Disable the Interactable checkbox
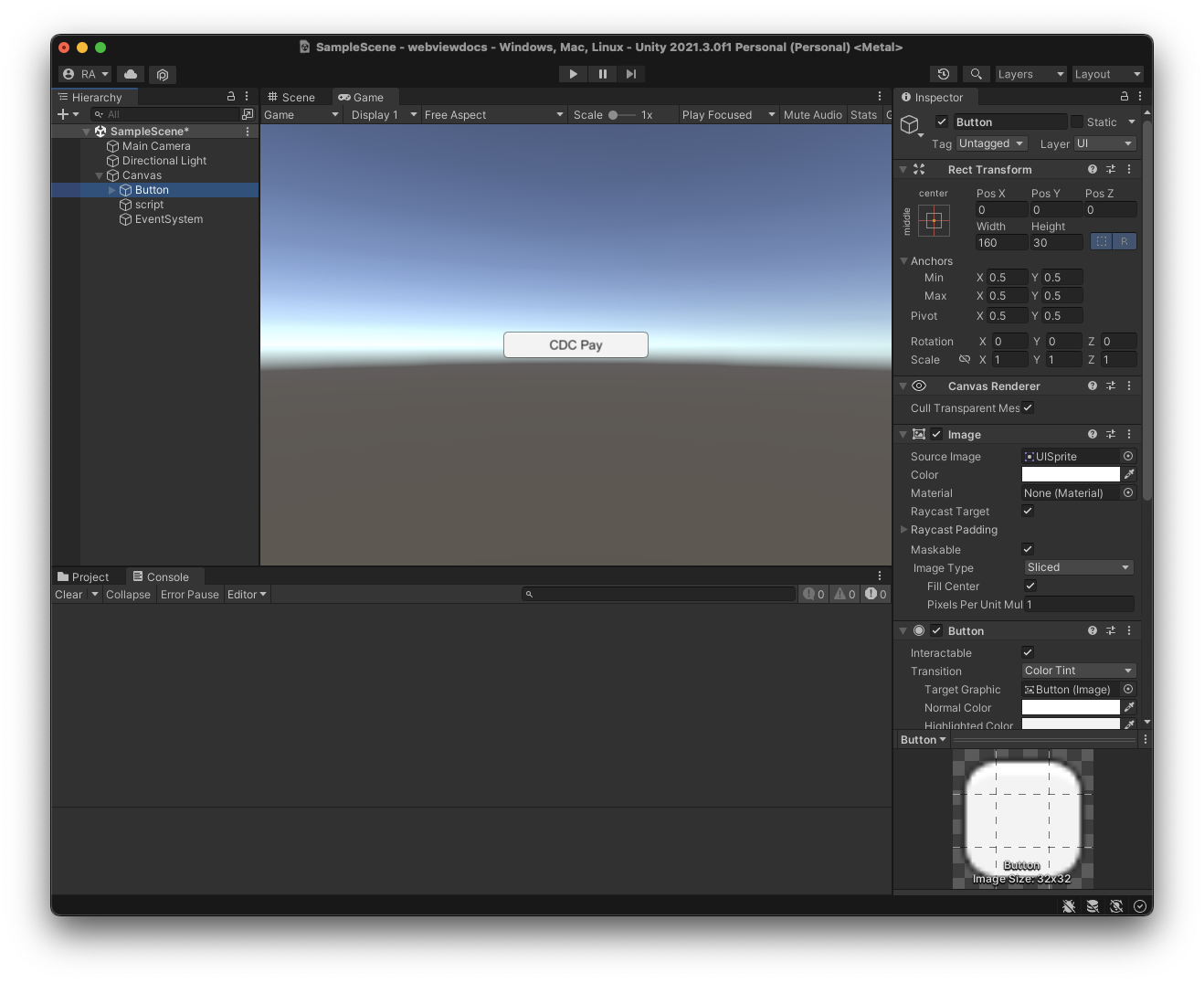 tap(1028, 652)
